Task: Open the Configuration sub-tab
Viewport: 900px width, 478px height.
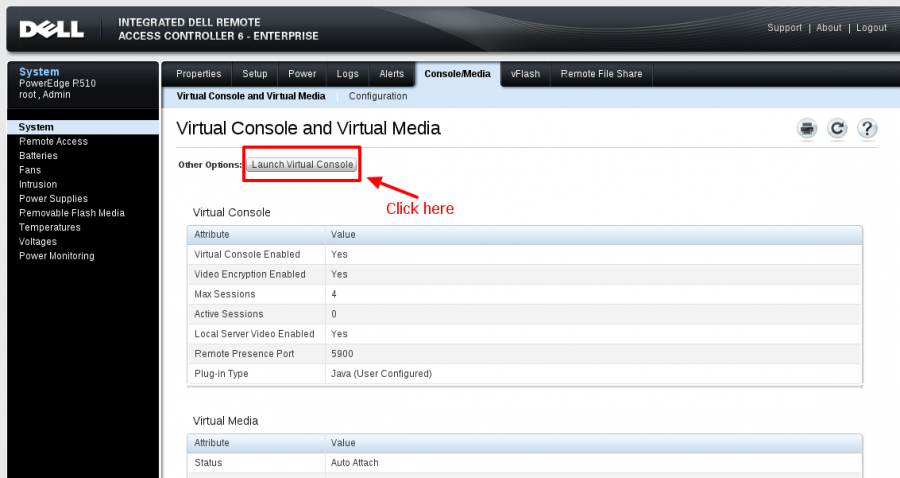Action: (378, 96)
